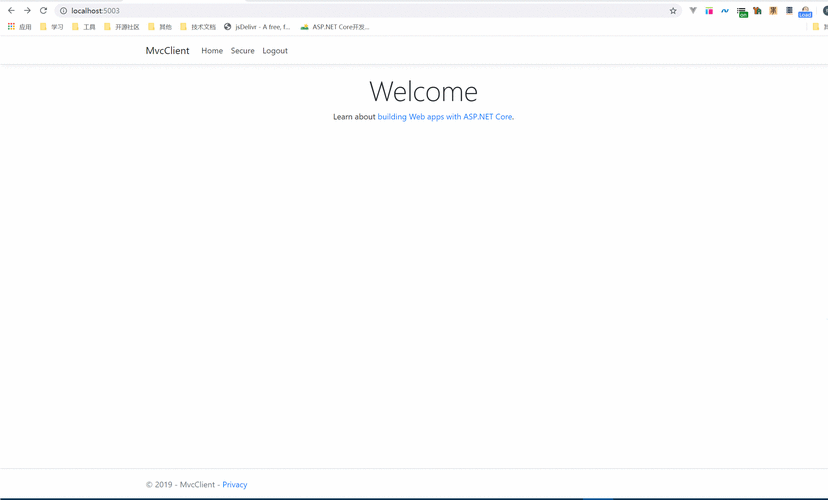Open the 工具 bookmark folder
Image resolution: width=828 pixels, height=500 pixels.
pos(83,27)
